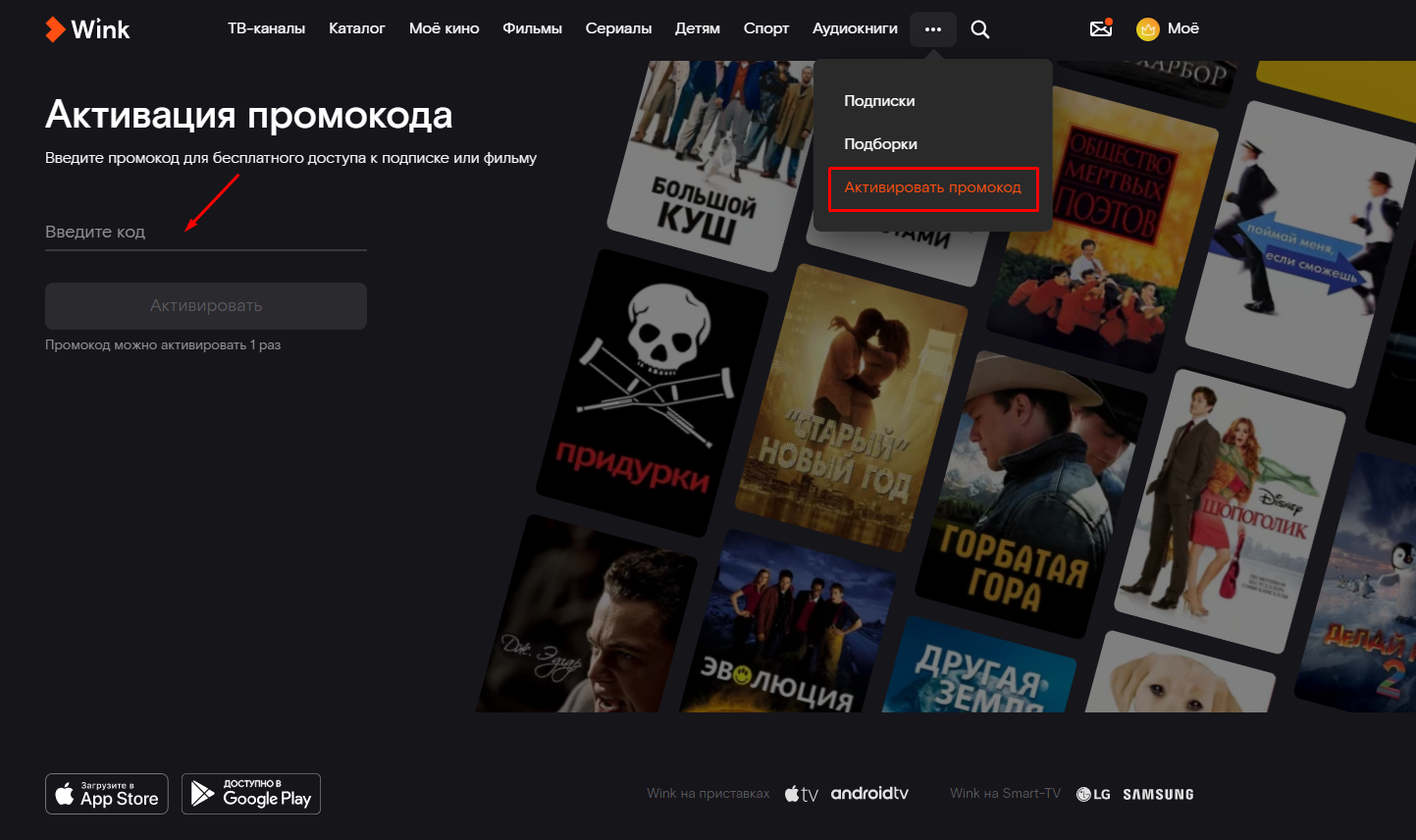Image resolution: width=1416 pixels, height=840 pixels.
Task: Click the Промокод можно активировать 1 раз note
Action: [x=163, y=345]
